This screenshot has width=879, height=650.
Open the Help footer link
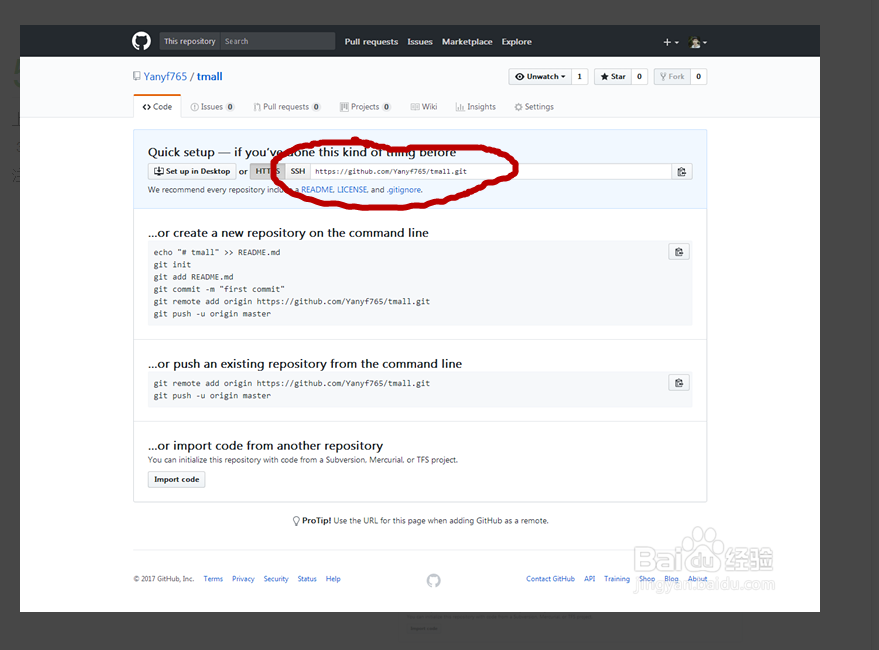[333, 579]
